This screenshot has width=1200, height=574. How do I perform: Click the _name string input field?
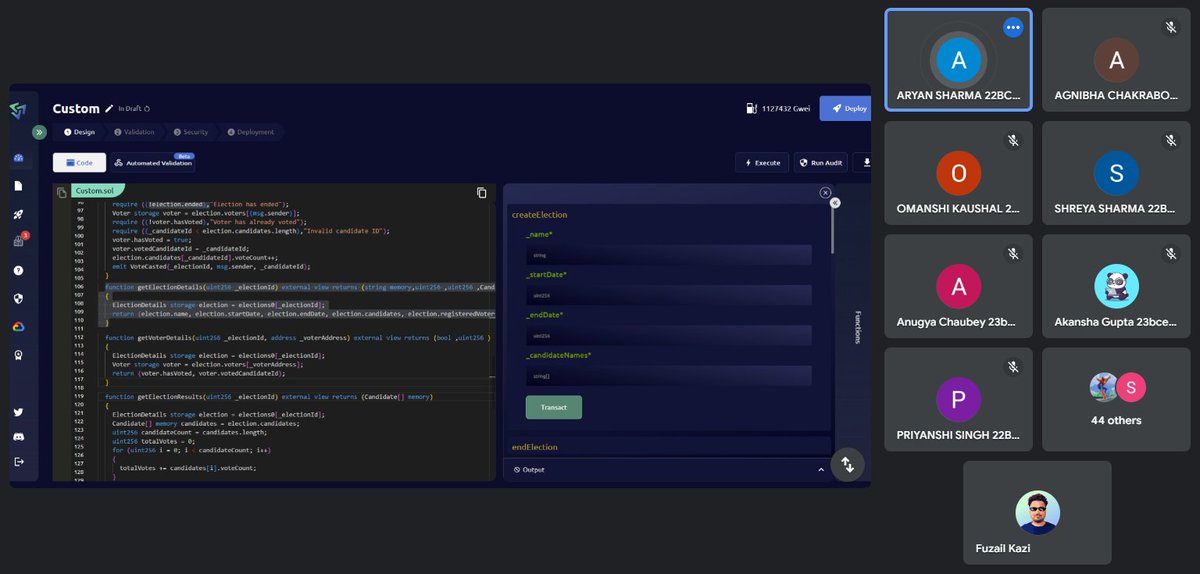(x=669, y=255)
